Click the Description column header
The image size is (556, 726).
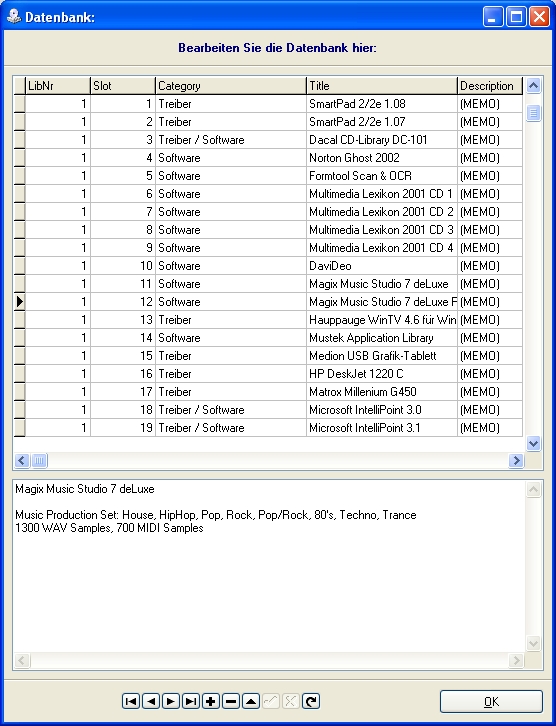[490, 86]
